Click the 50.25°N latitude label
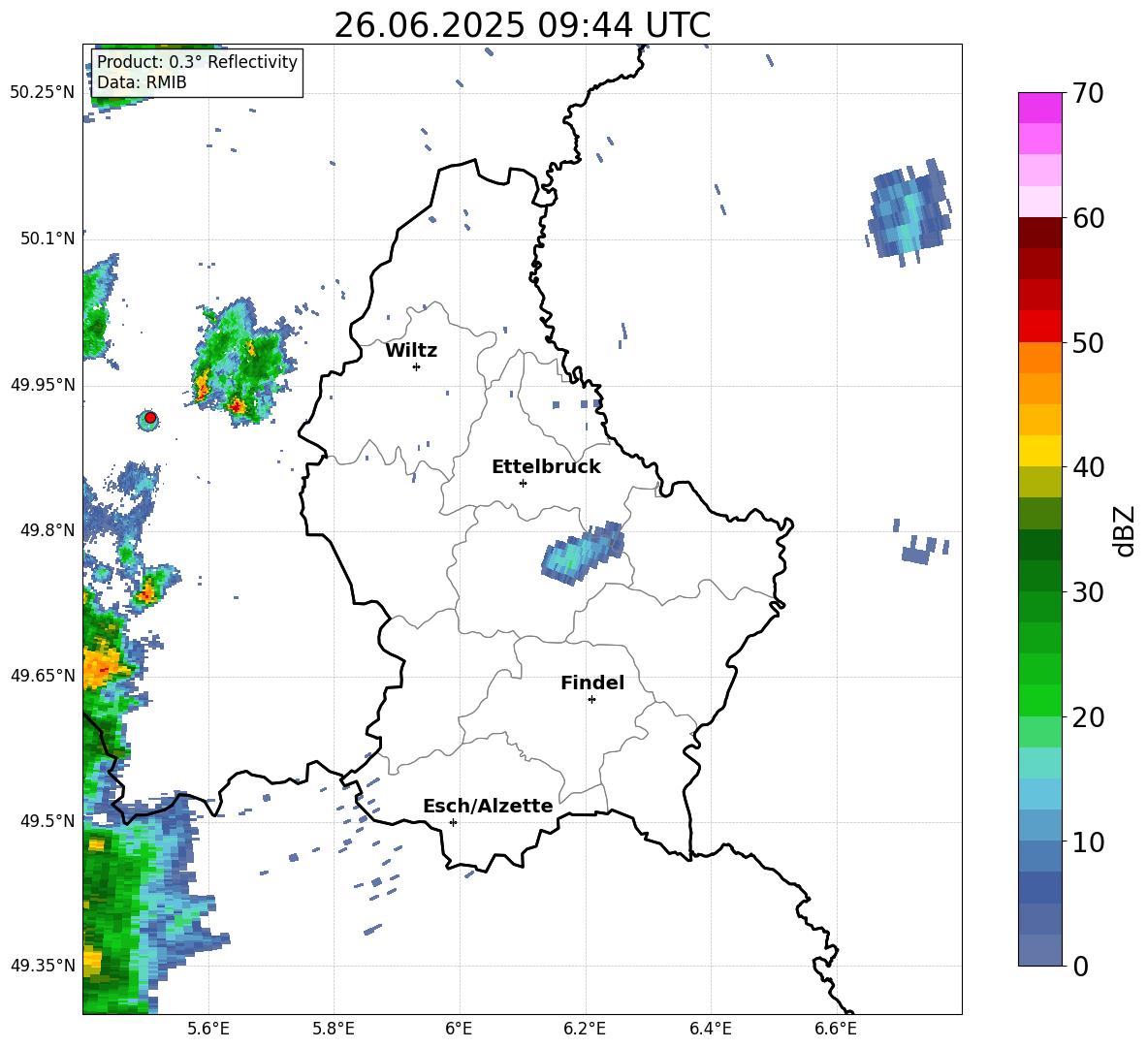The image size is (1148, 1048). (x=42, y=93)
